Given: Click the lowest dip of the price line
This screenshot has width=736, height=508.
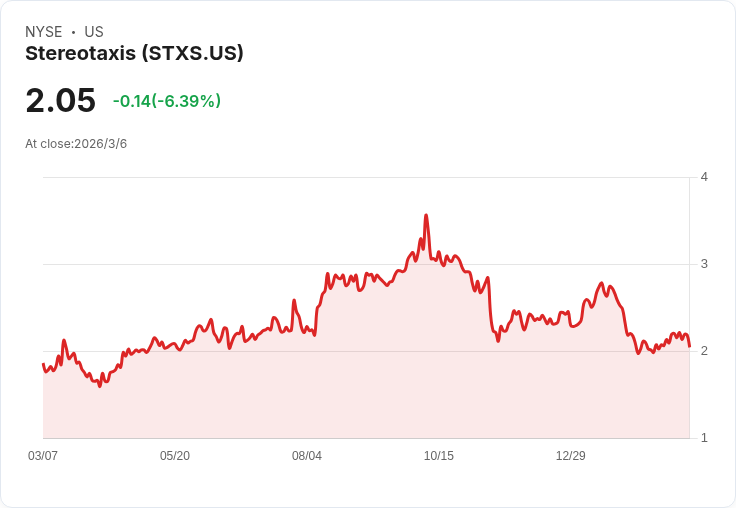Looking at the screenshot, I should [x=100, y=386].
